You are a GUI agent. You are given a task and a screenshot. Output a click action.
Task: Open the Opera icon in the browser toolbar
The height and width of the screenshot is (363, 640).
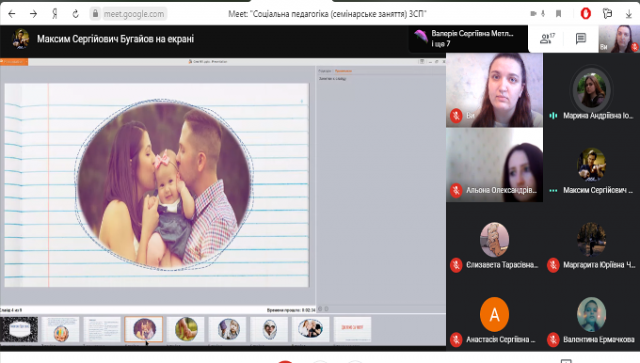586,13
